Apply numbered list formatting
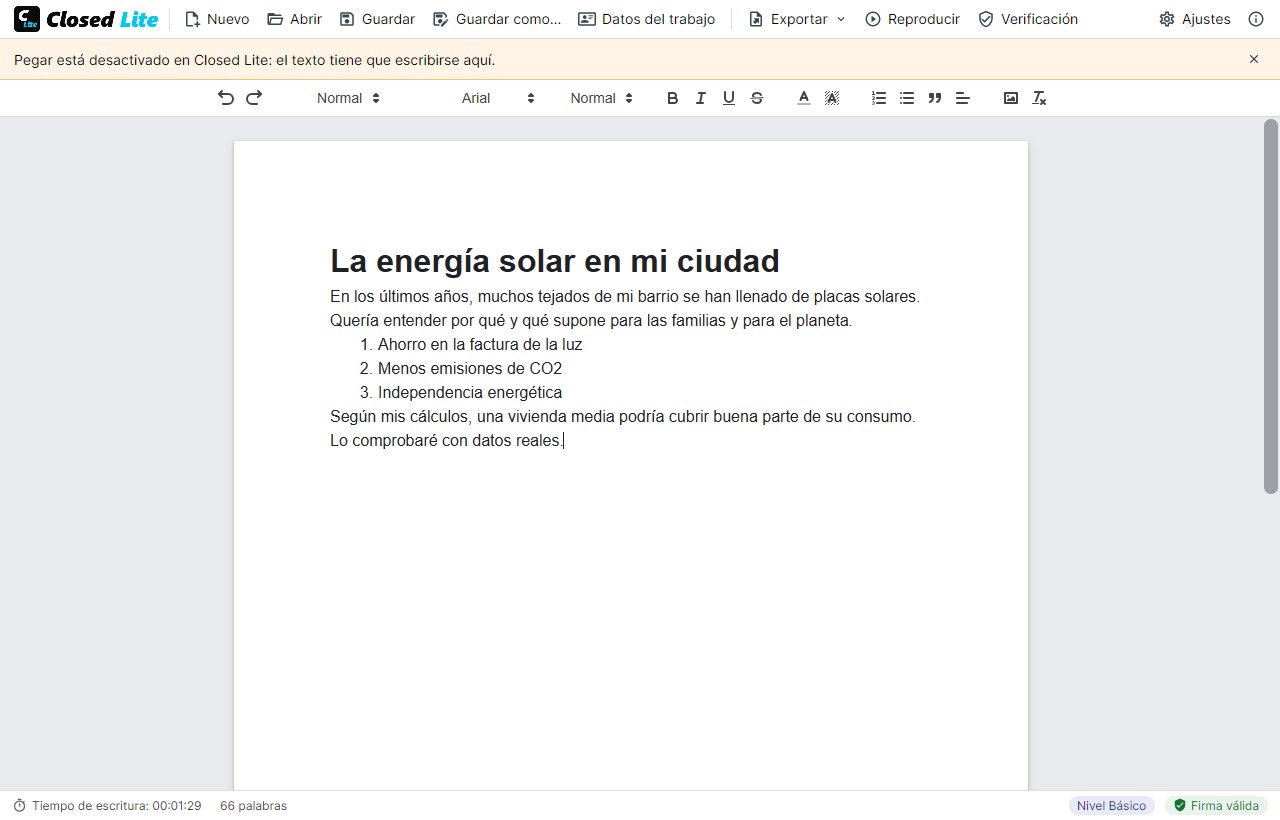Image resolution: width=1280 pixels, height=820 pixels. 879,98
